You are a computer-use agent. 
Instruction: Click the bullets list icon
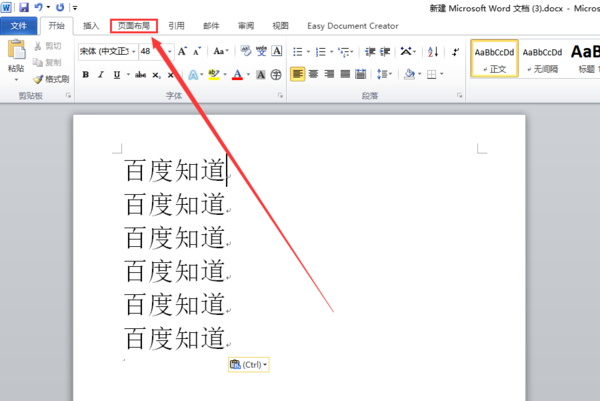pyautogui.click(x=297, y=52)
